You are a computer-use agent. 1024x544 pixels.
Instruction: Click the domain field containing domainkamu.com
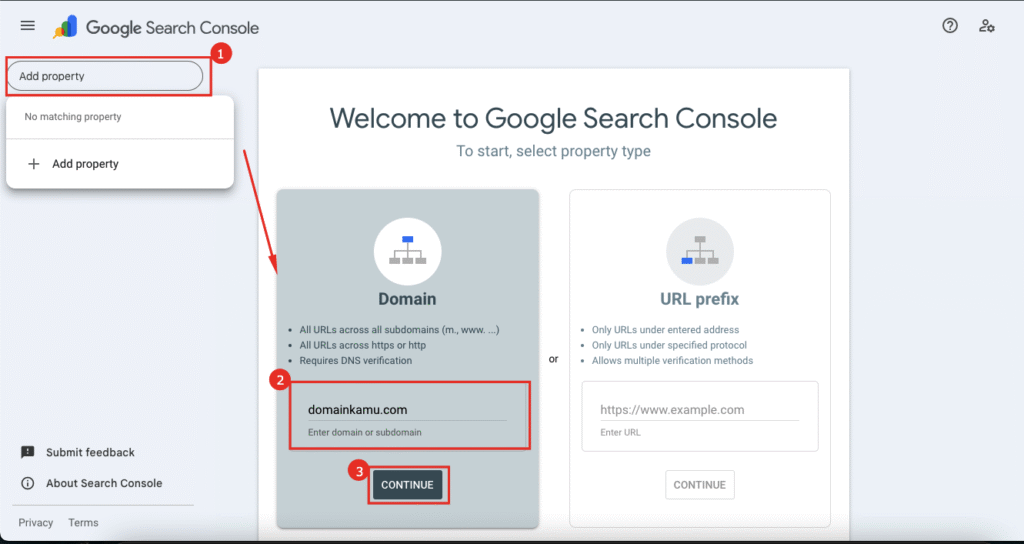point(407,410)
